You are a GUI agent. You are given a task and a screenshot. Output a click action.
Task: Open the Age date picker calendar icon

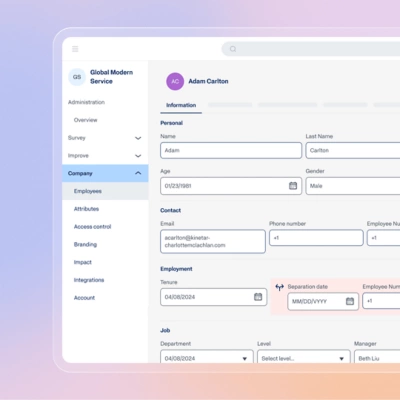pos(293,186)
